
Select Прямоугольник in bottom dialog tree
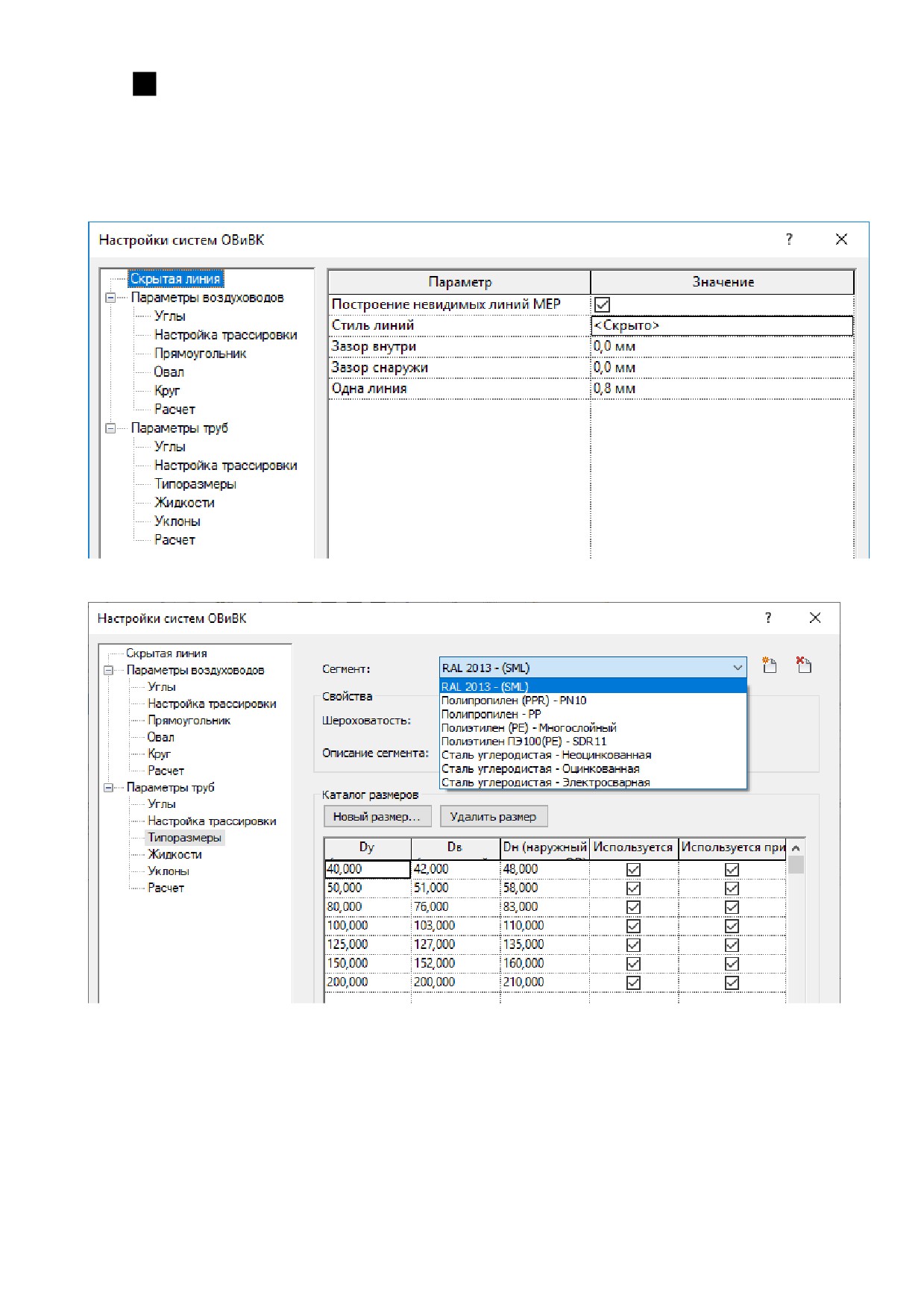click(189, 721)
